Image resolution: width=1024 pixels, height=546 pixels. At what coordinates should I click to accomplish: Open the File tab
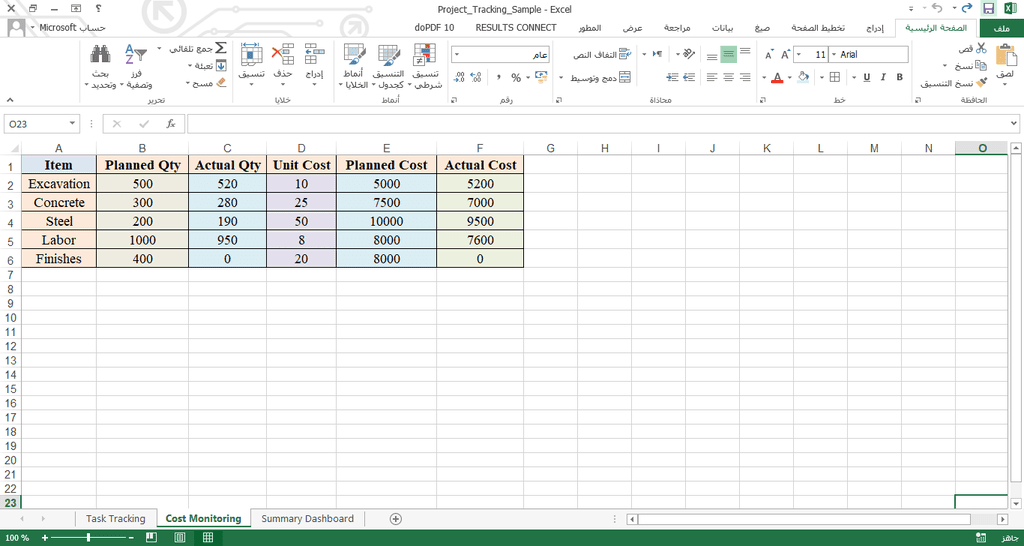point(1001,28)
